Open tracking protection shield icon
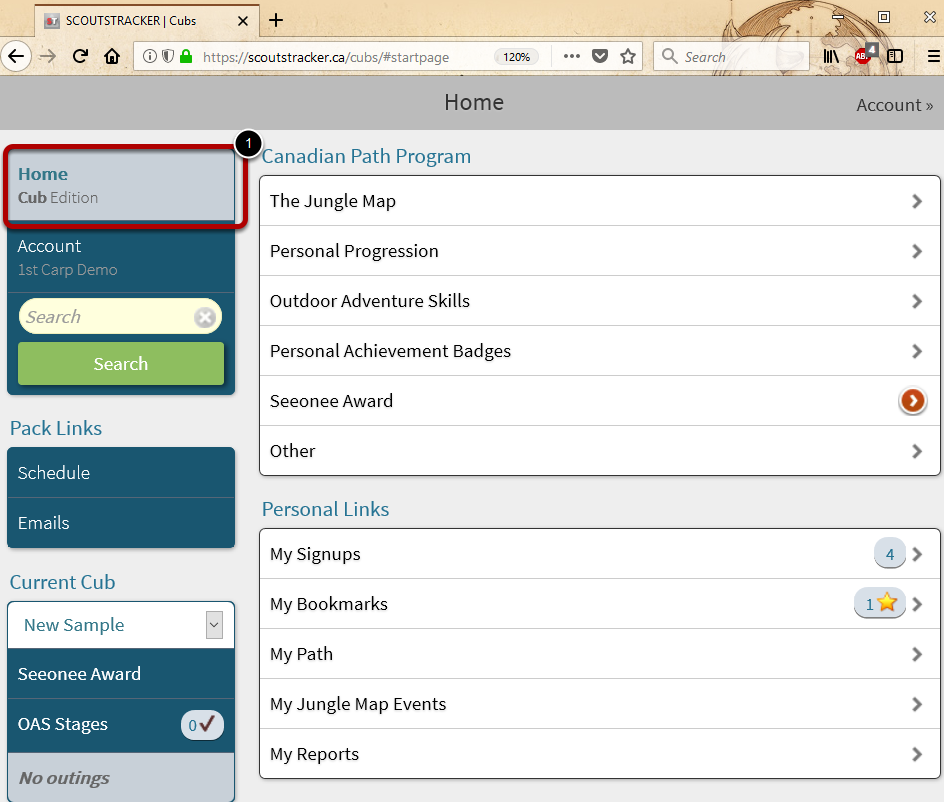Image resolution: width=944 pixels, height=802 pixels. (x=168, y=57)
